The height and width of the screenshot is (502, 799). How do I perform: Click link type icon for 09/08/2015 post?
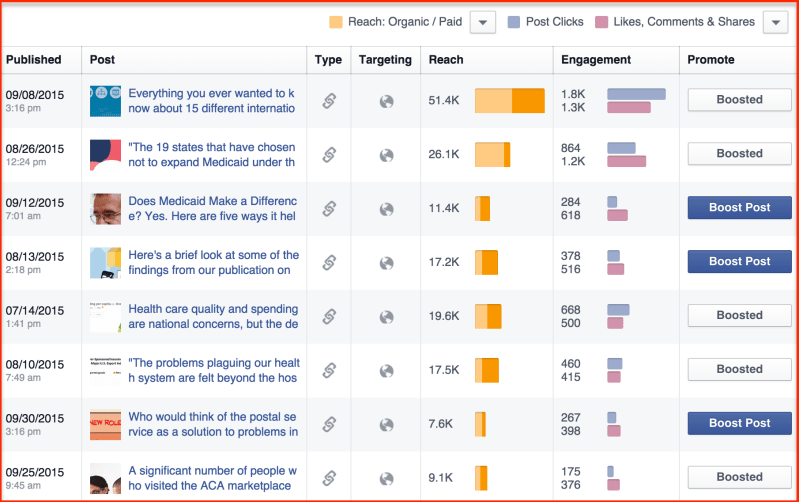(x=328, y=100)
